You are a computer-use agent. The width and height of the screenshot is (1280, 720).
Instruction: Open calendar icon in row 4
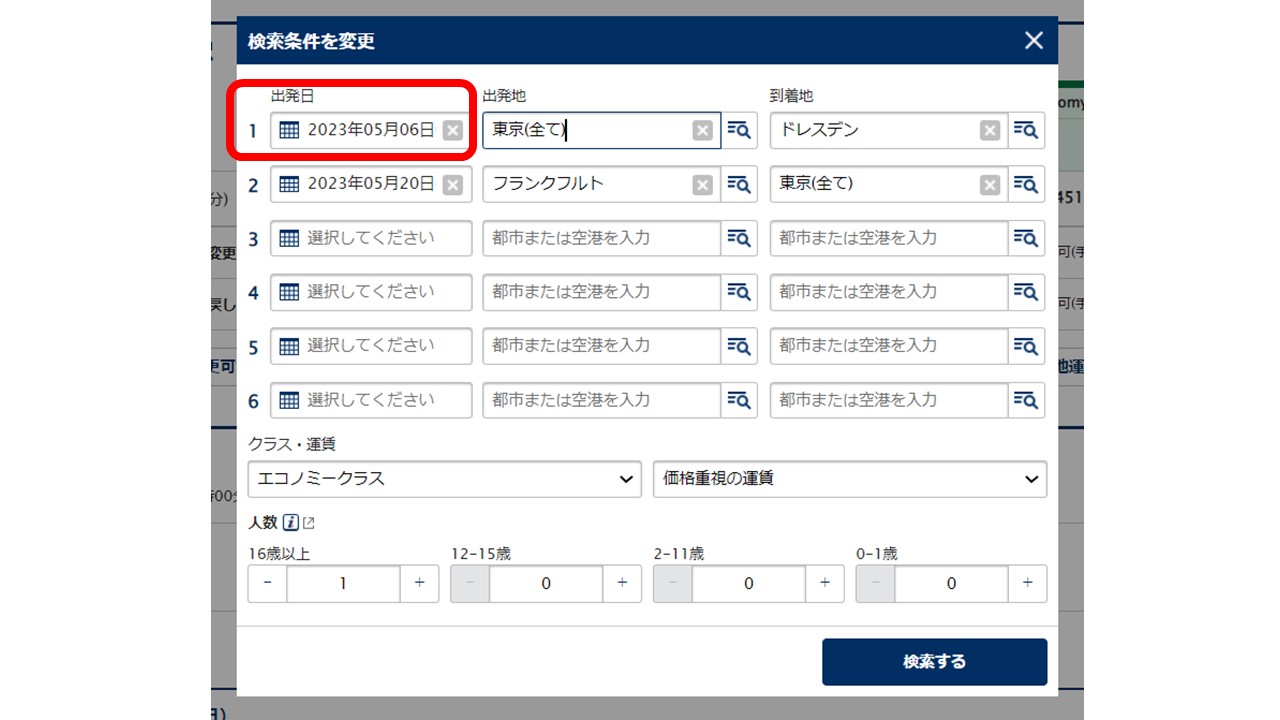[x=289, y=292]
